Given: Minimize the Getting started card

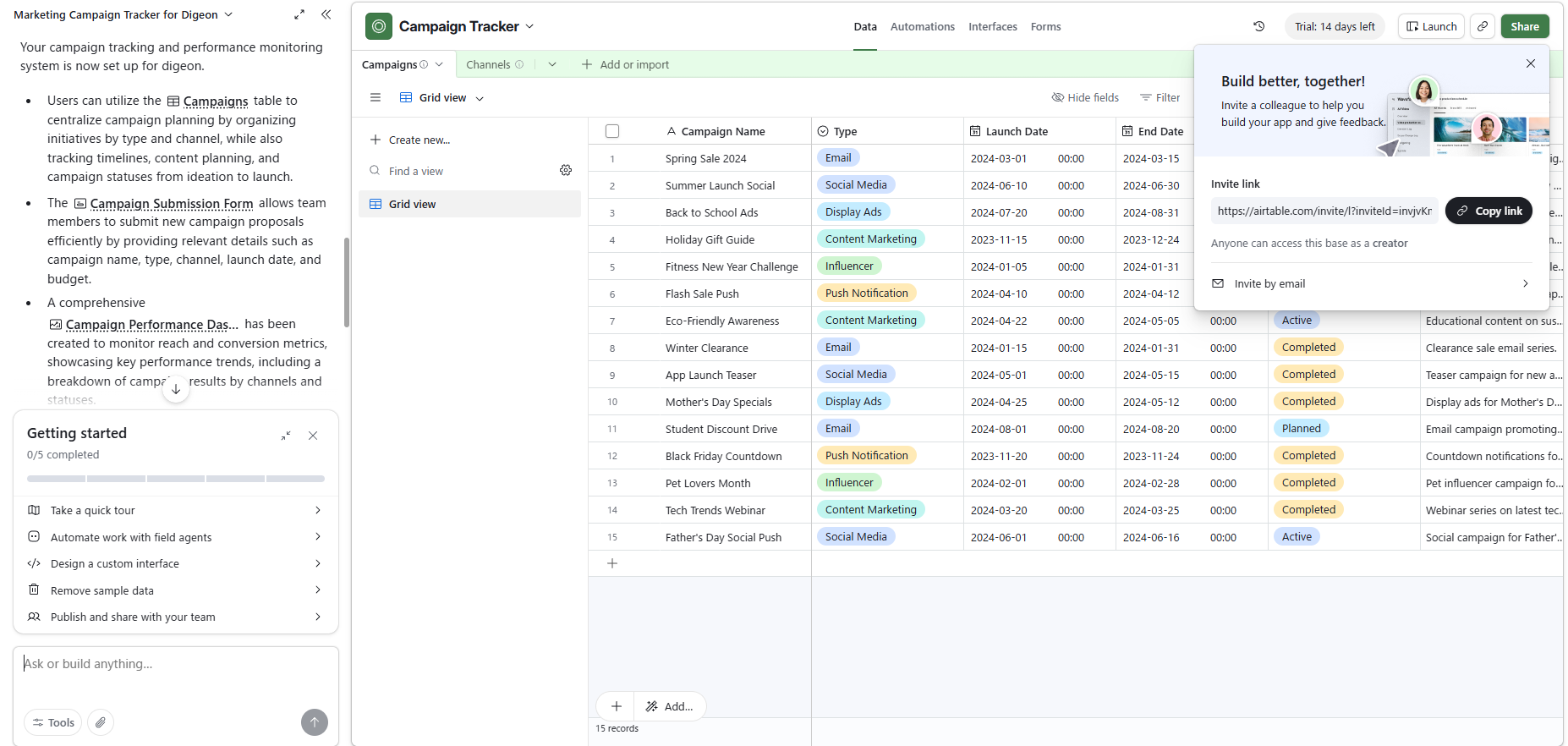Looking at the screenshot, I should point(286,436).
